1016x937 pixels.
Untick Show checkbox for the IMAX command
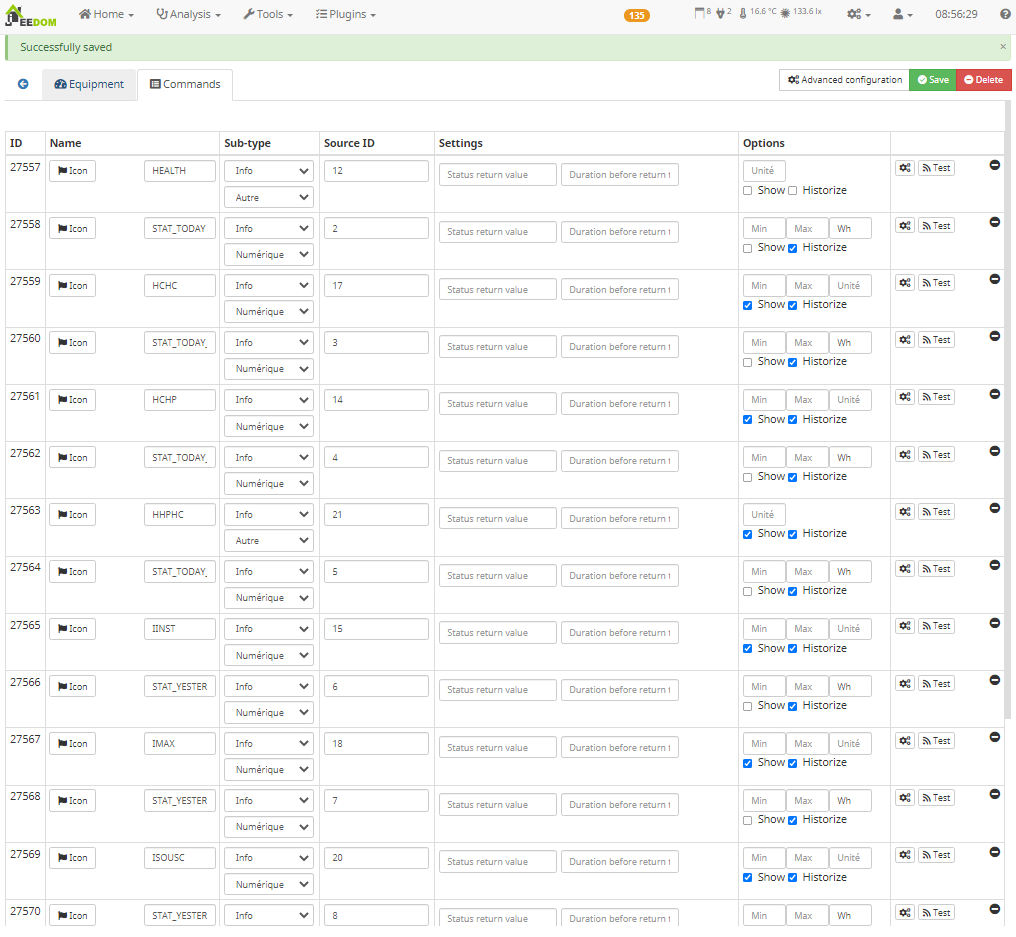pos(748,763)
